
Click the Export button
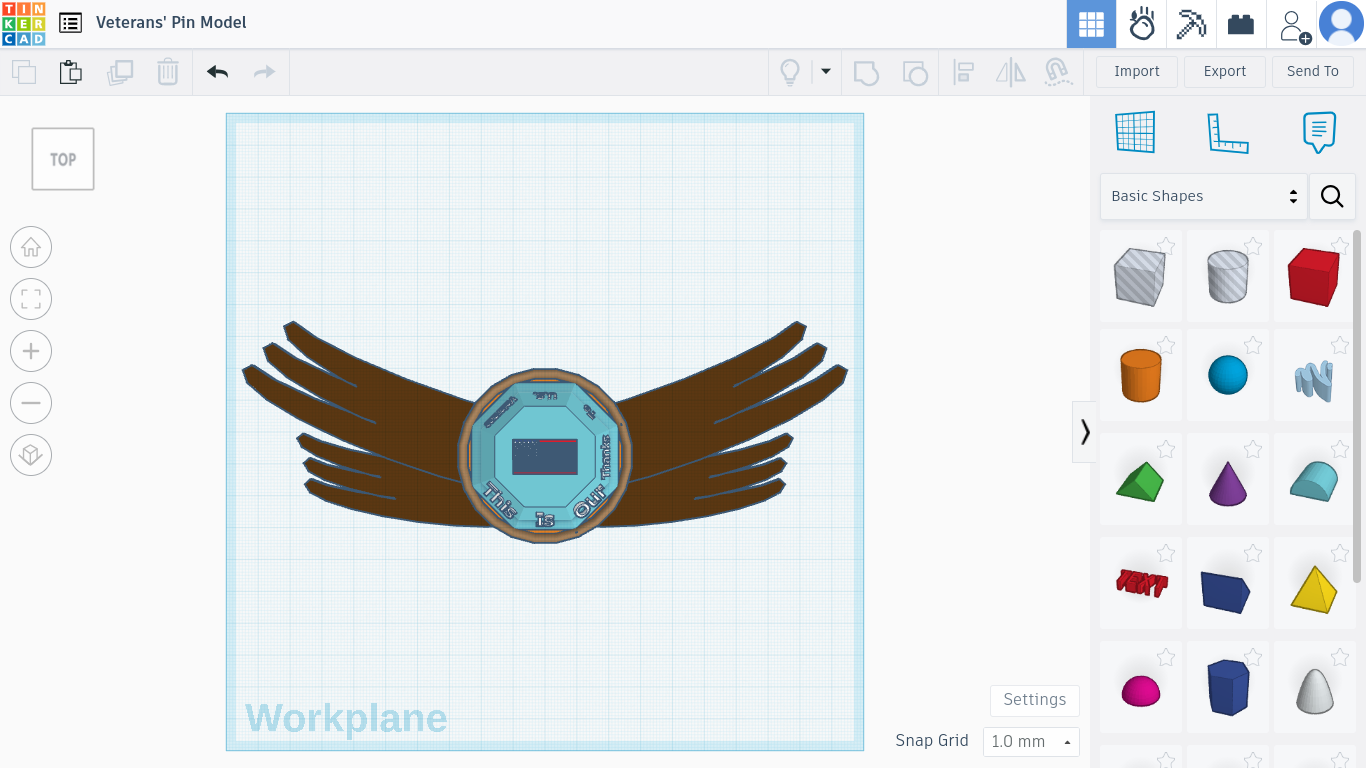click(1225, 71)
